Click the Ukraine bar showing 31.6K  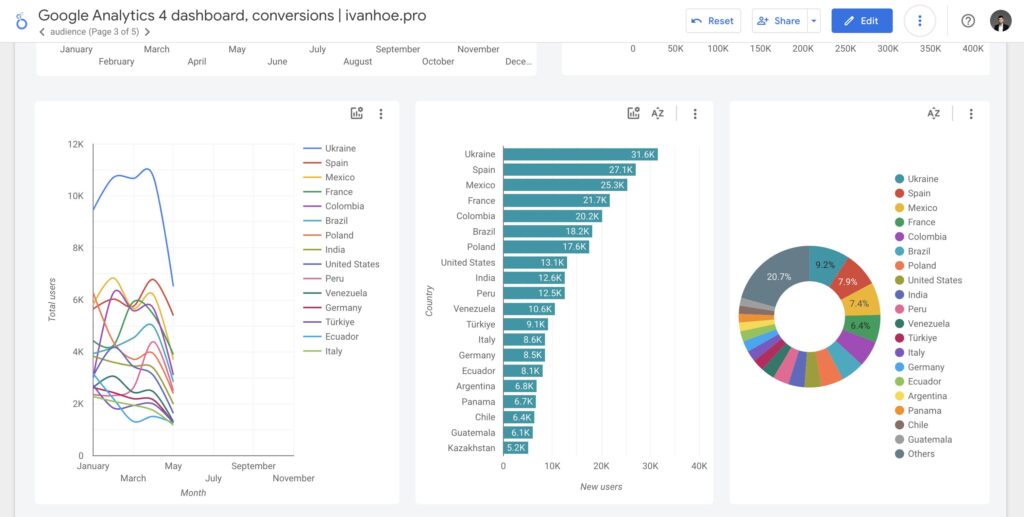tap(580, 155)
